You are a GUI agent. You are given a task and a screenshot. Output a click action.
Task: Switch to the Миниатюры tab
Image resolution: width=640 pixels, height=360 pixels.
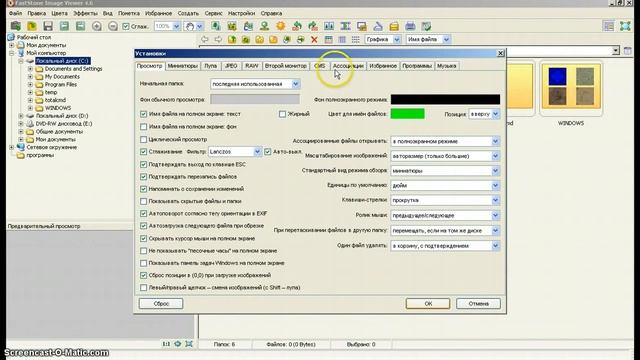(x=182, y=66)
